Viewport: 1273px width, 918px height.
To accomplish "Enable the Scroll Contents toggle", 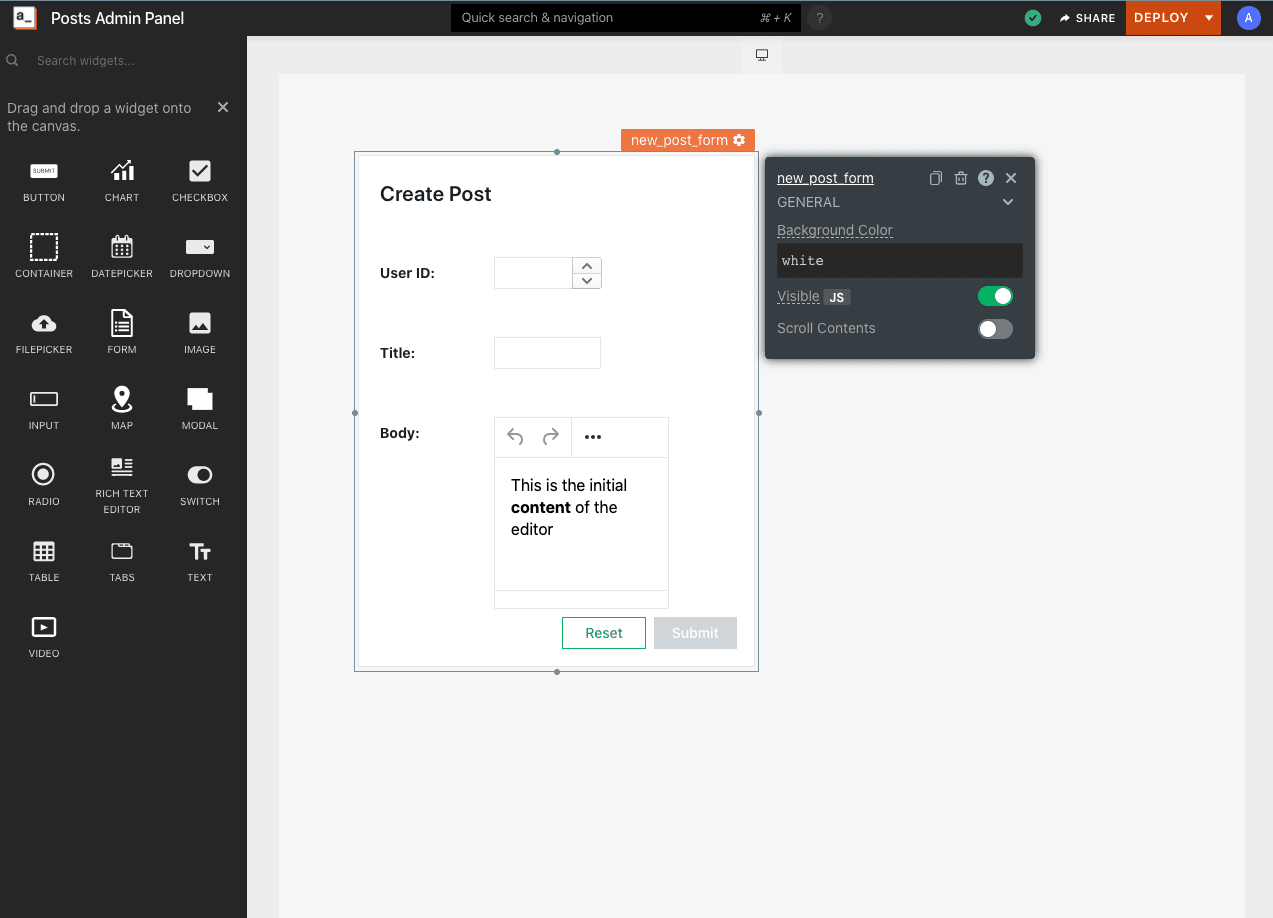I will [995, 329].
